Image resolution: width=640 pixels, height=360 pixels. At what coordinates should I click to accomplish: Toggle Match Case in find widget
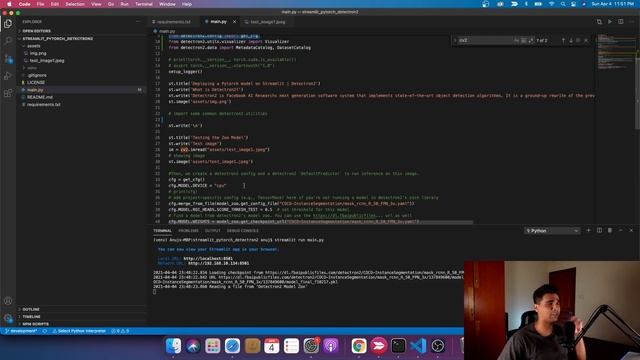pyautogui.click(x=516, y=40)
